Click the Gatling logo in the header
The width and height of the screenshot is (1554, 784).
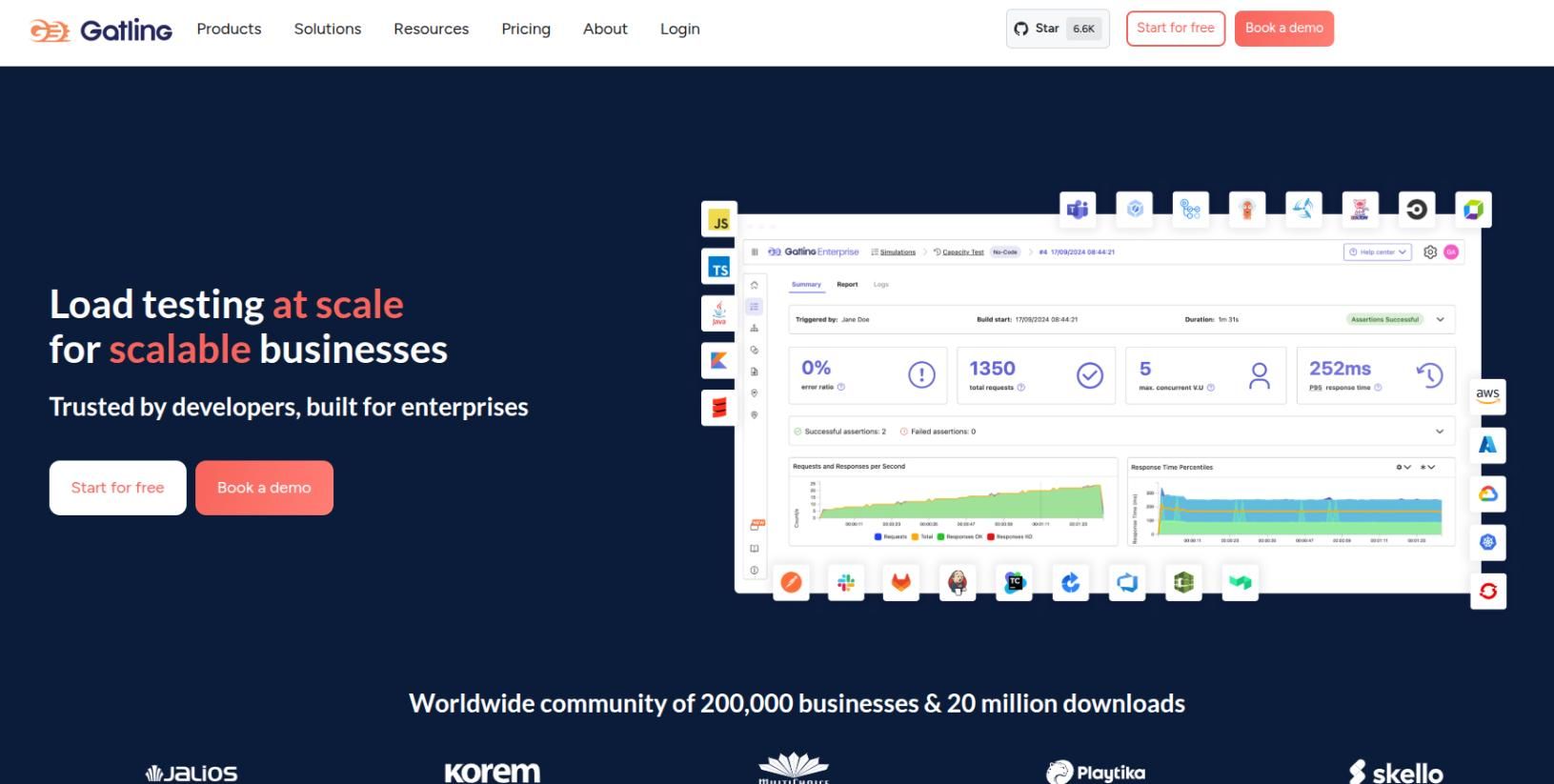[101, 30]
